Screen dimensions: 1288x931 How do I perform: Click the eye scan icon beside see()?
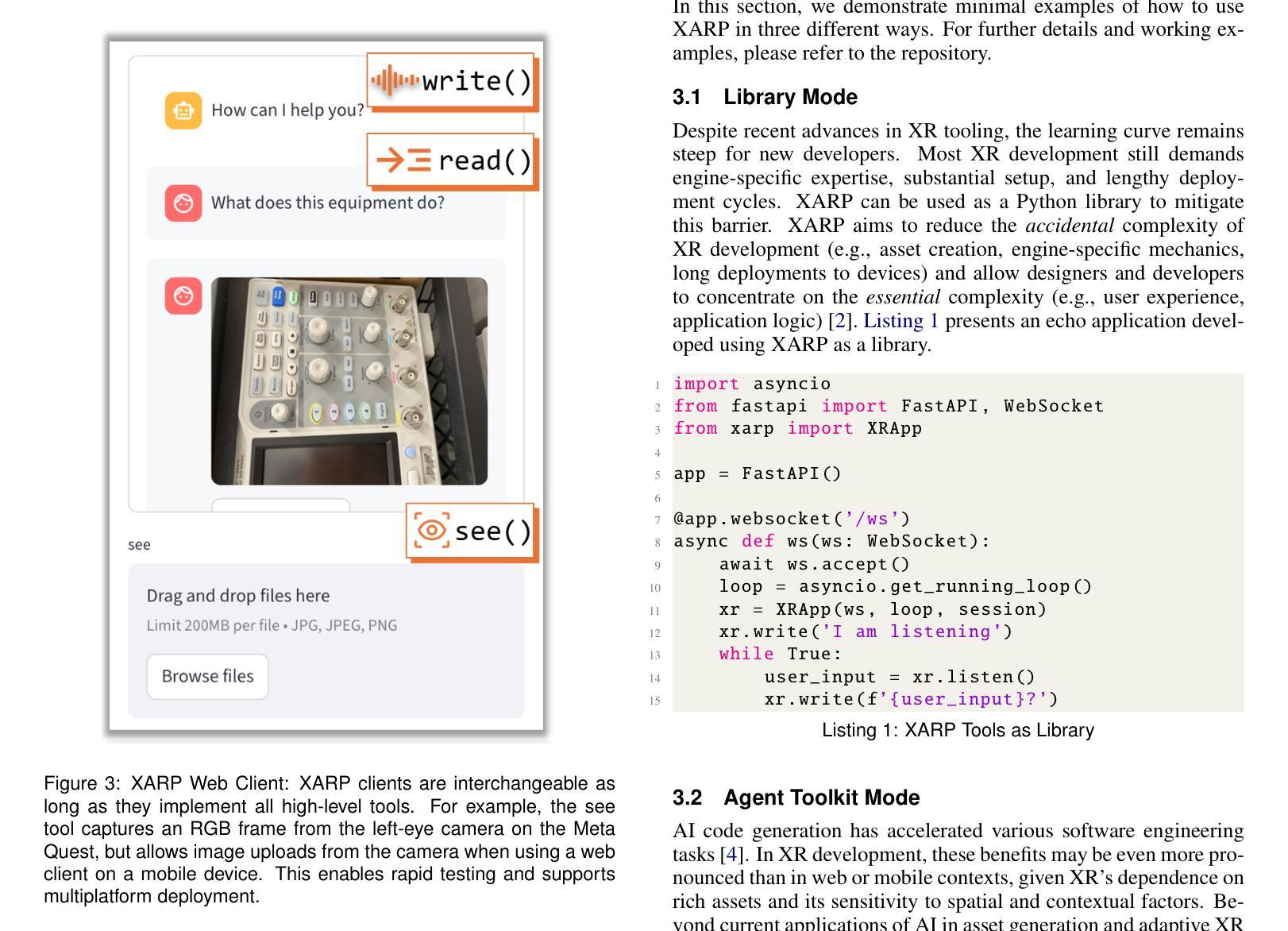(x=432, y=530)
